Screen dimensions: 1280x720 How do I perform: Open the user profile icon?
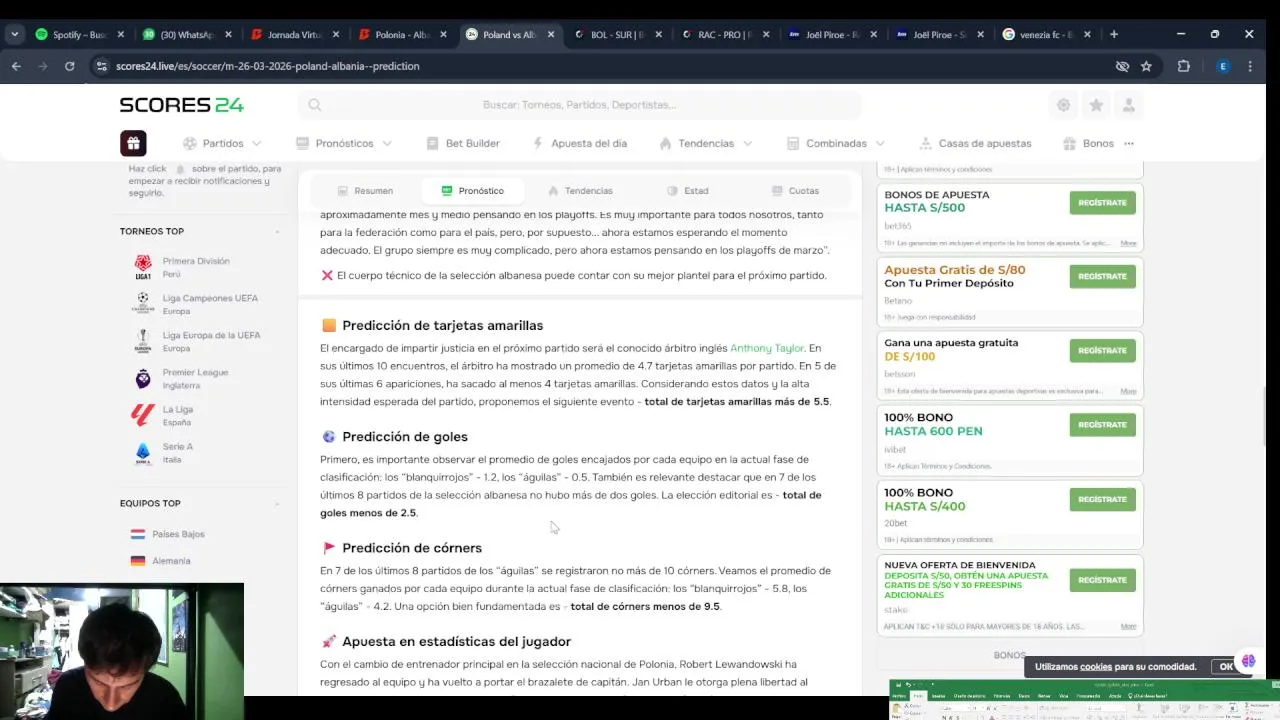click(x=1129, y=105)
